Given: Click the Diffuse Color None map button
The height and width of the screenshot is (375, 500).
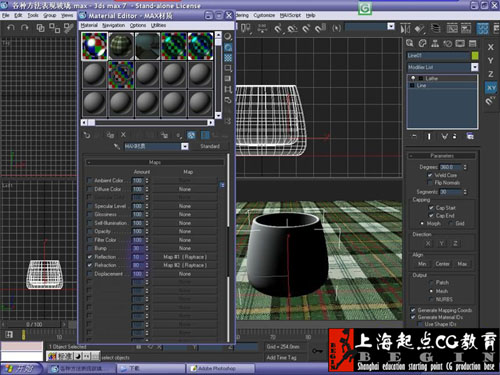Looking at the screenshot, I should click(x=185, y=189).
